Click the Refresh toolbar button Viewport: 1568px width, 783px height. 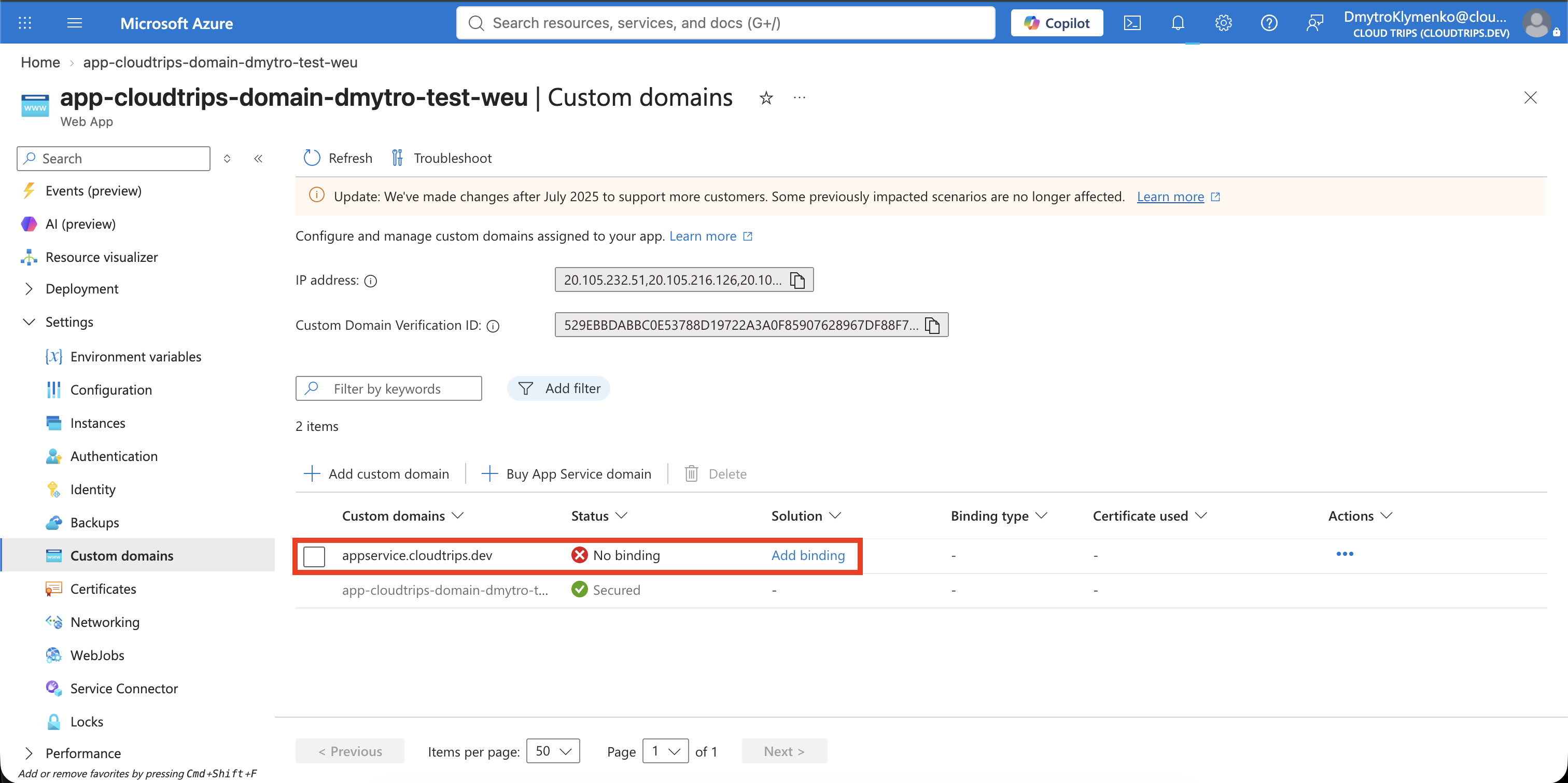339,158
